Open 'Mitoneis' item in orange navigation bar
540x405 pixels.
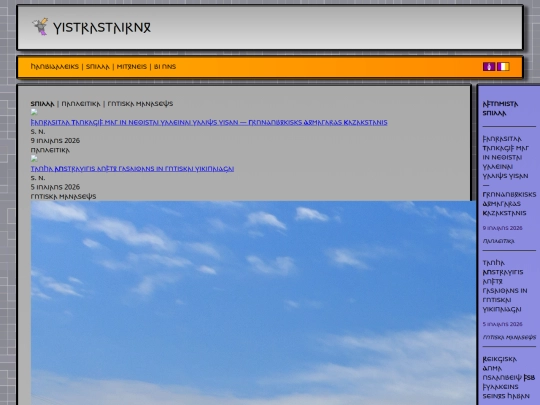(132, 67)
